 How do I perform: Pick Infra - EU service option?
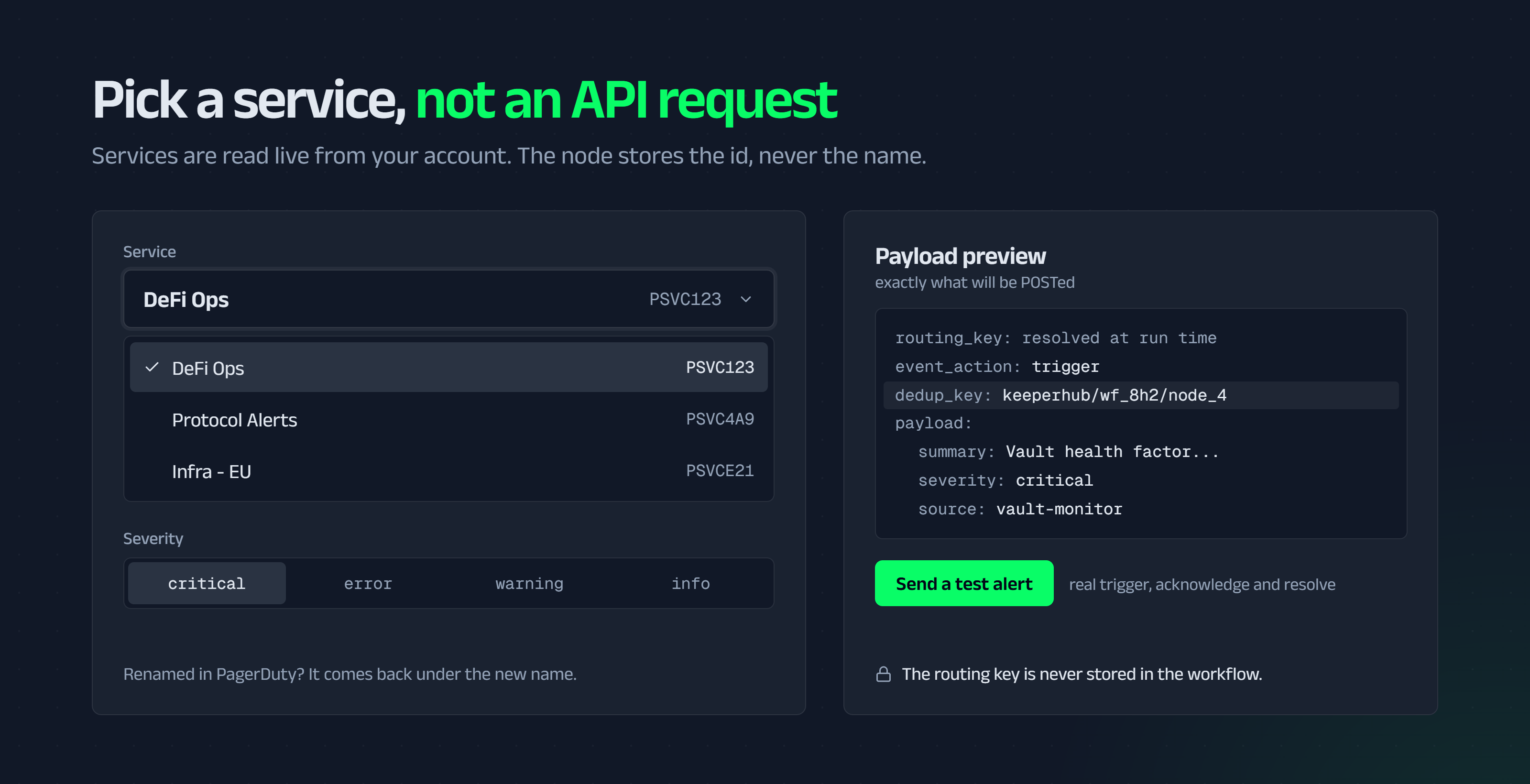point(448,471)
